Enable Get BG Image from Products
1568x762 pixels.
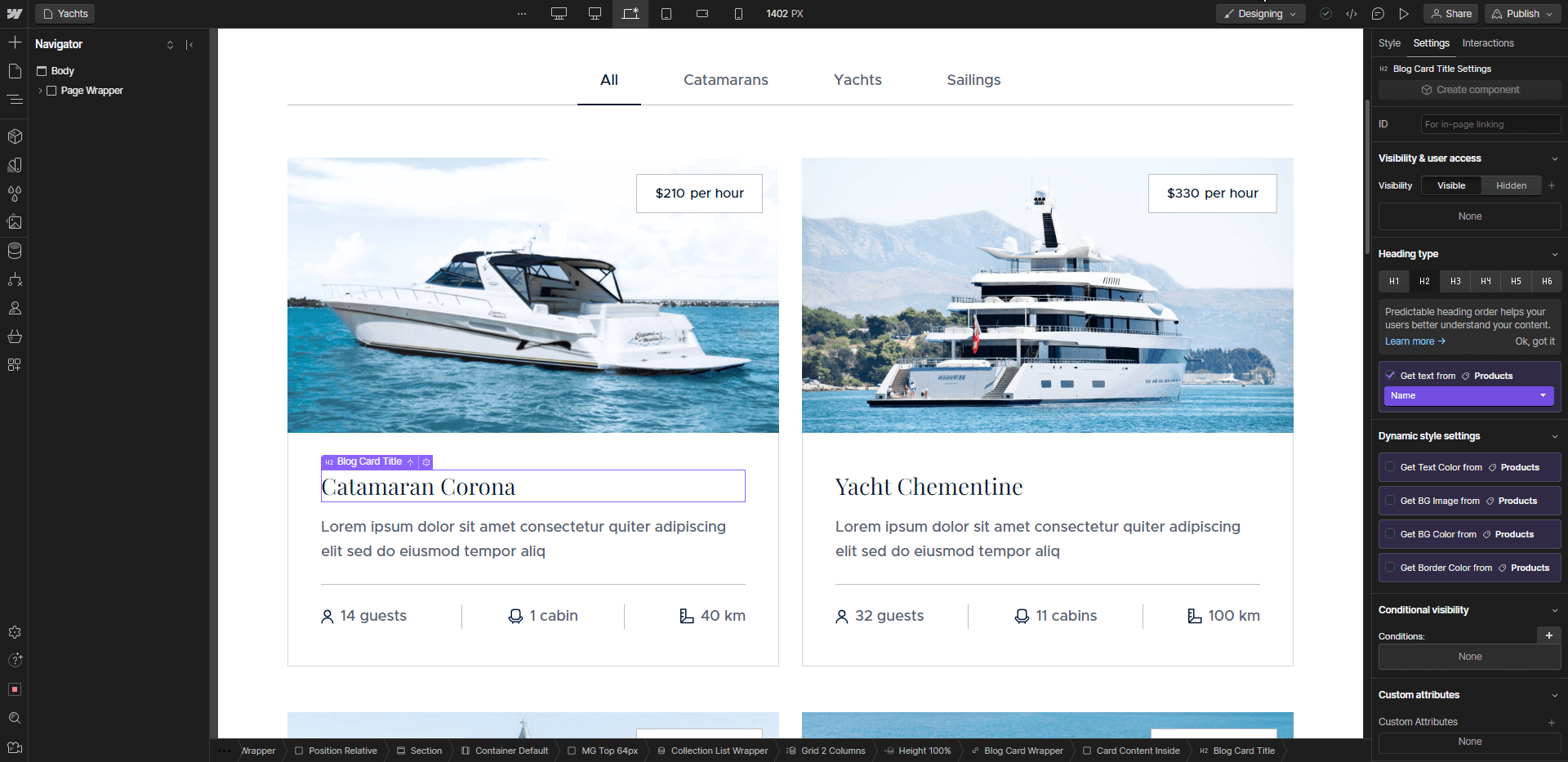coord(1391,500)
